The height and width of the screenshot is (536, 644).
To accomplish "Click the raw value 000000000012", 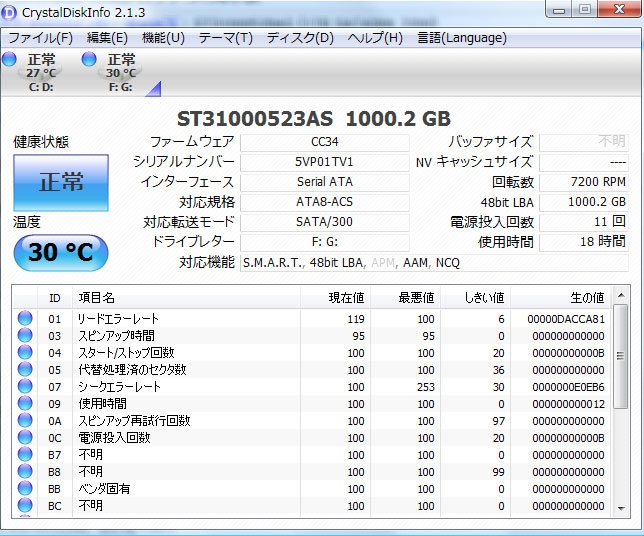I will [568, 404].
